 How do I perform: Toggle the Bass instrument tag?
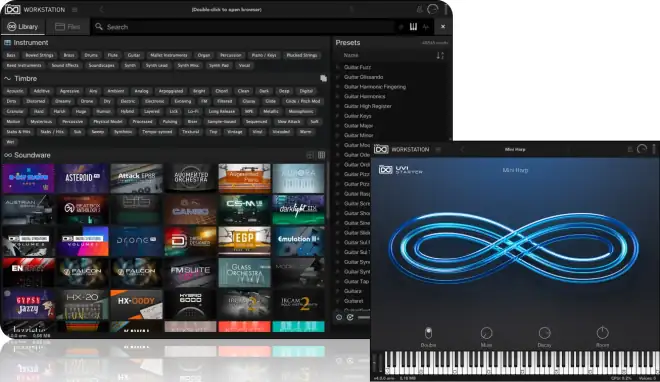11,55
